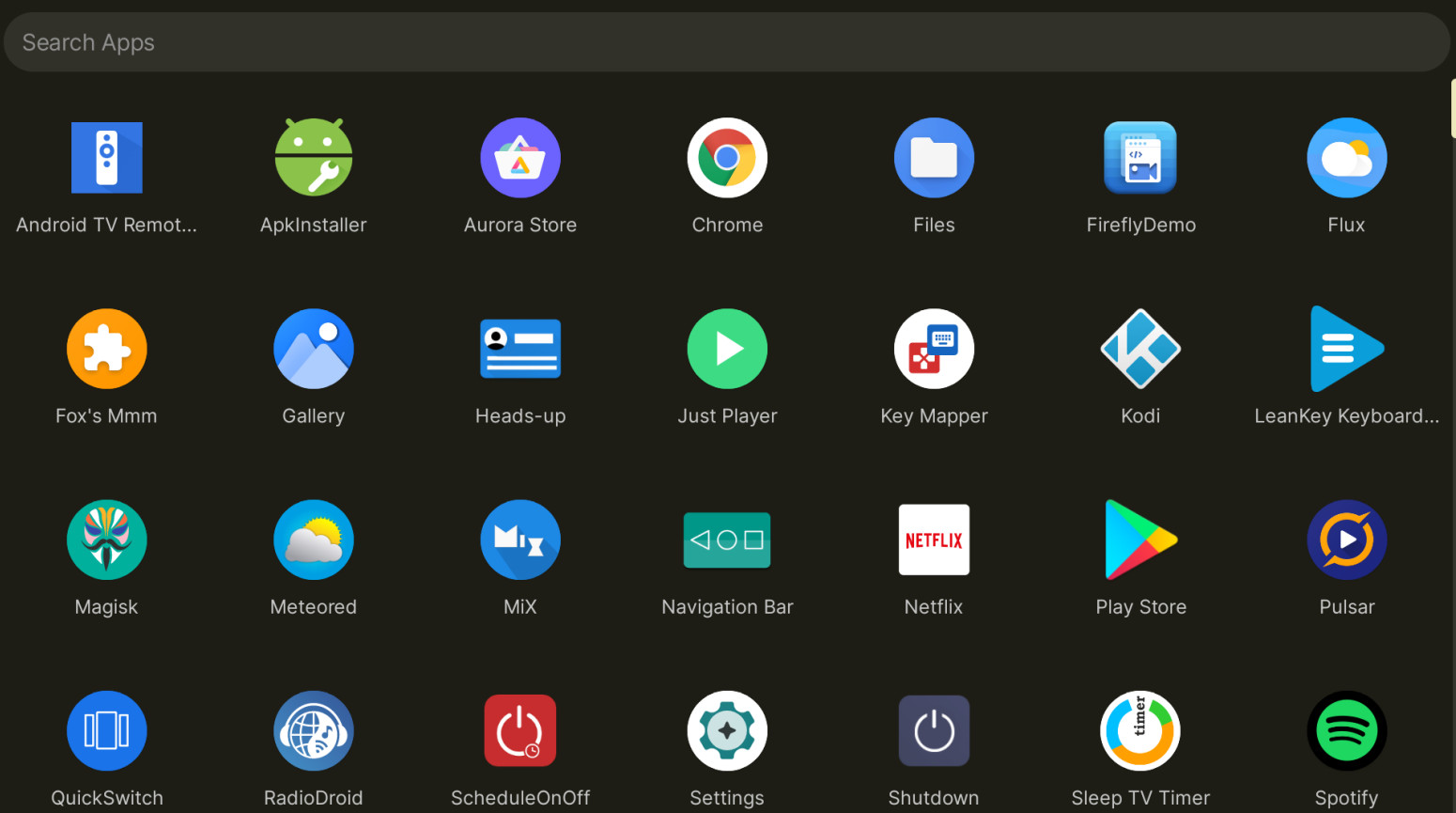Open Meteored weather app
The width and height of the screenshot is (1456, 813).
point(314,539)
